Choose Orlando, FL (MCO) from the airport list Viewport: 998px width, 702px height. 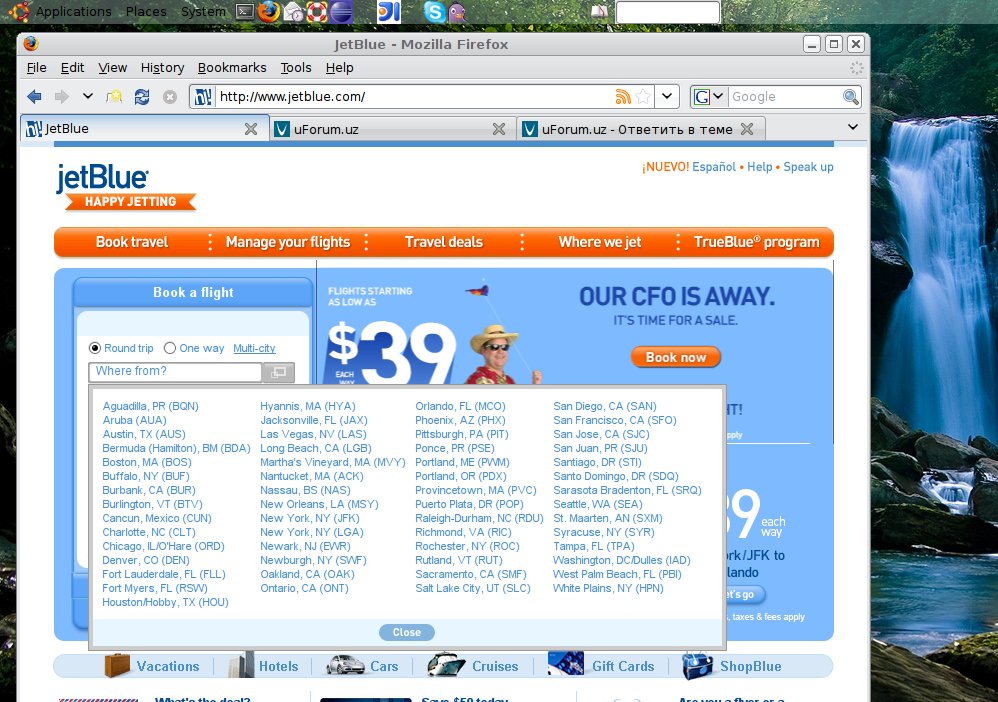460,406
